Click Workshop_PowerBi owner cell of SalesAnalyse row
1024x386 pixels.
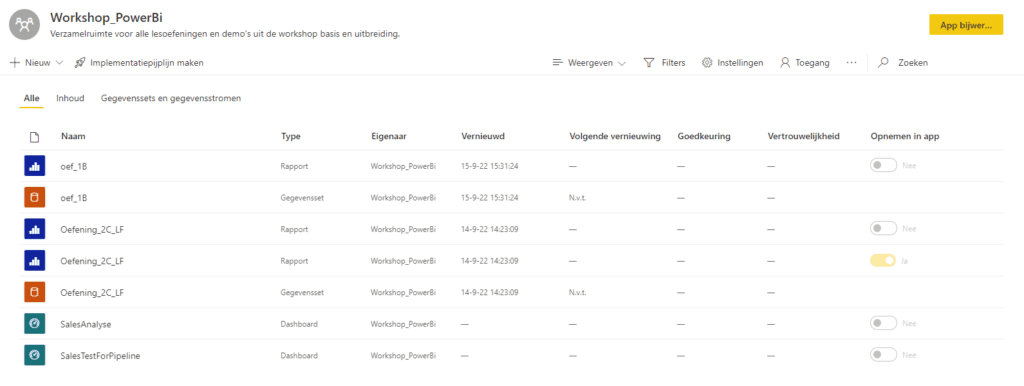[403, 323]
